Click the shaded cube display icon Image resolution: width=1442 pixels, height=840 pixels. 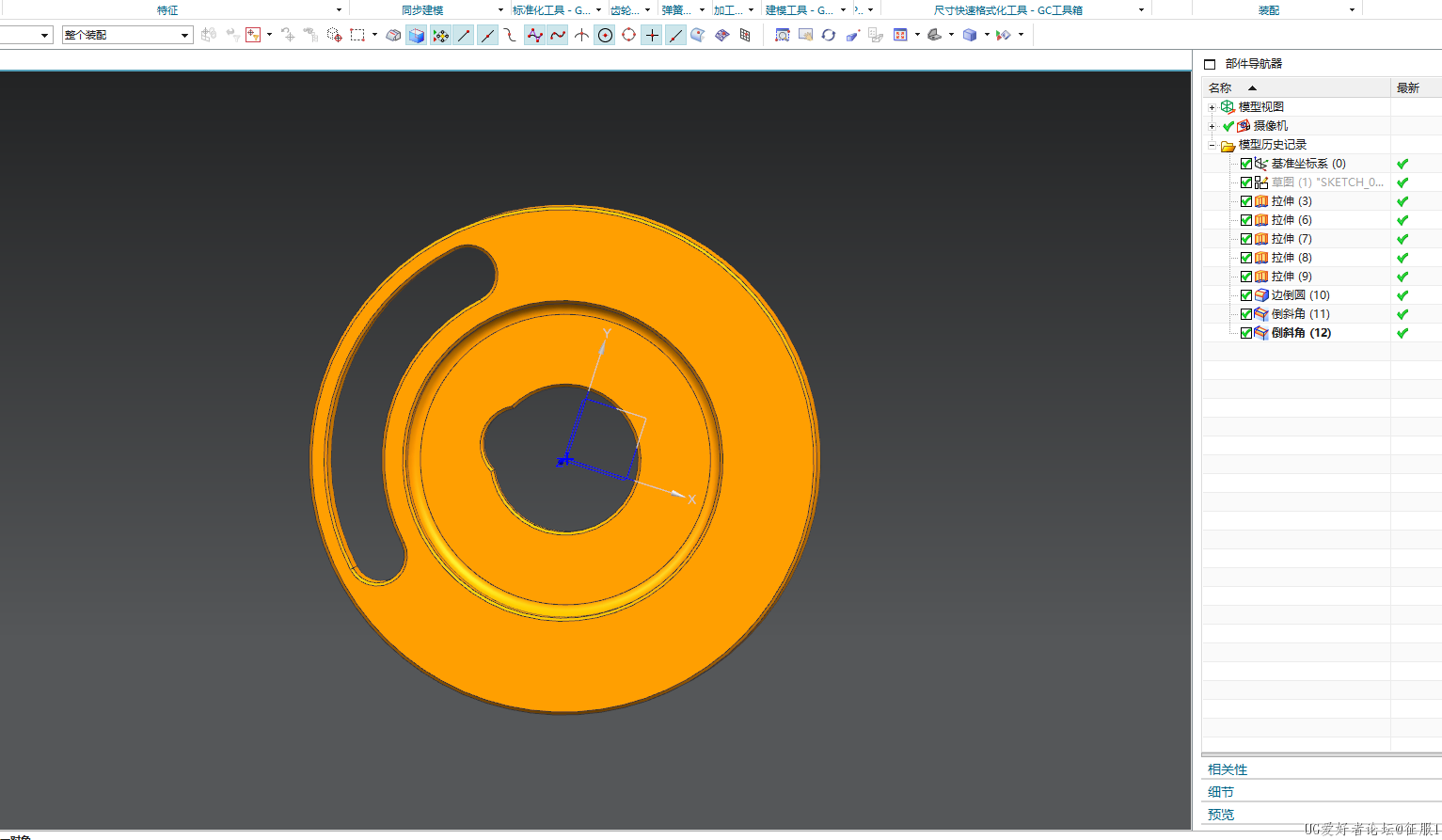point(970,35)
